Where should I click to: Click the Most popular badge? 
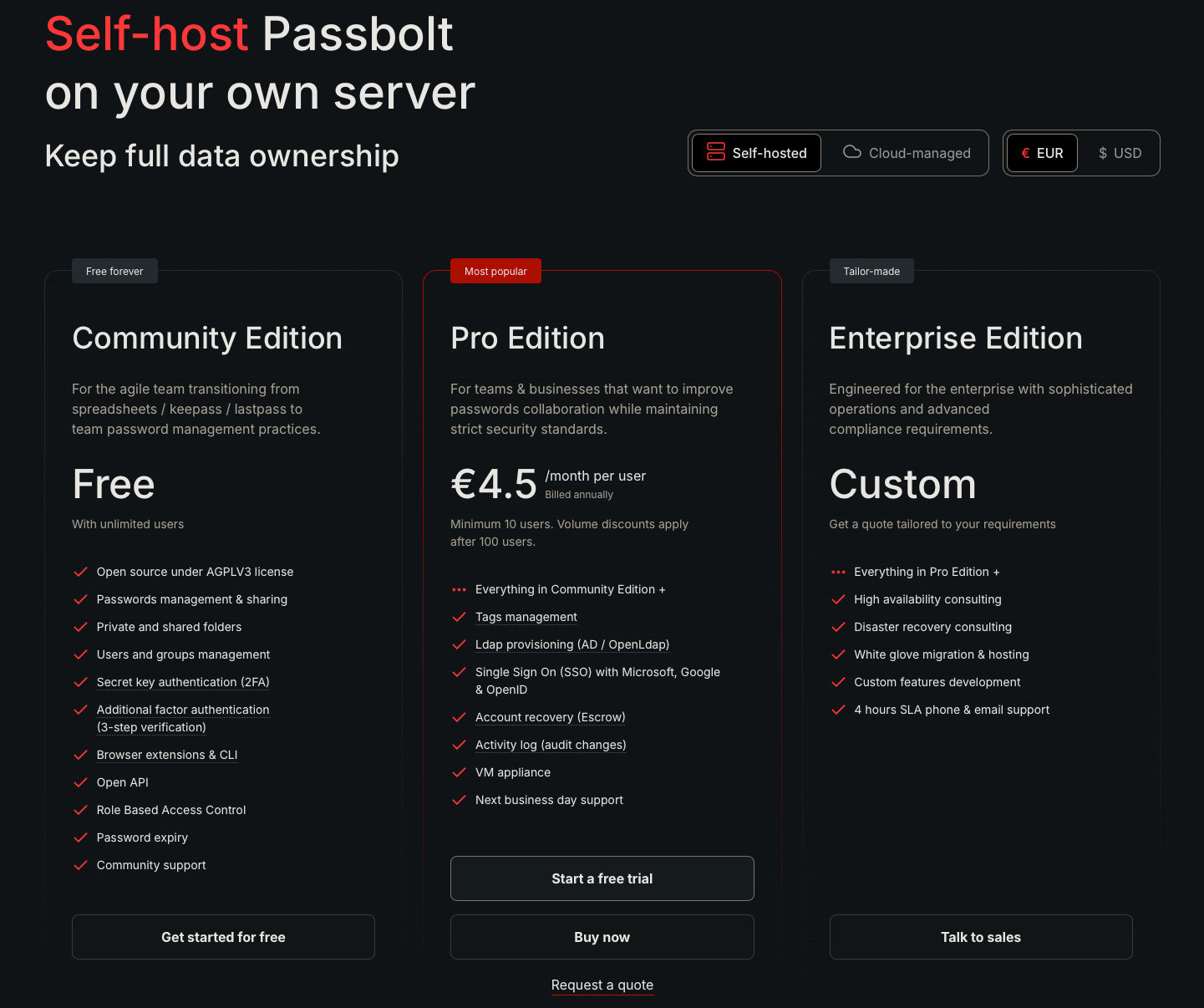pyautogui.click(x=496, y=271)
